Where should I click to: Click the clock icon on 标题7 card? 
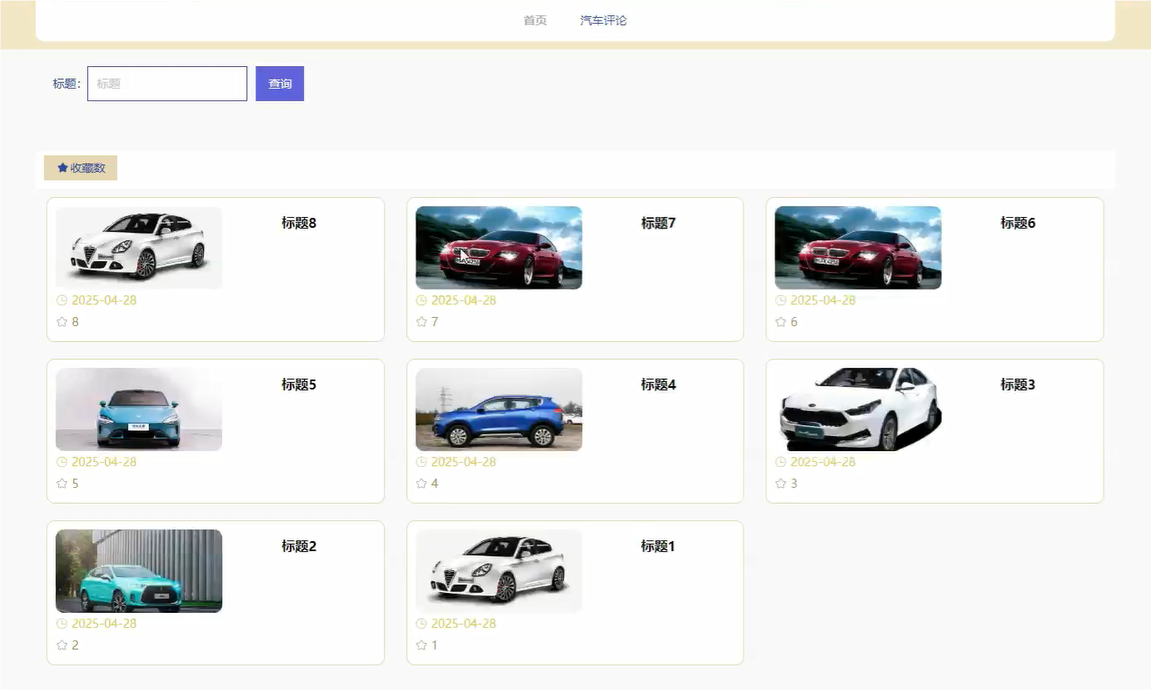coord(421,300)
